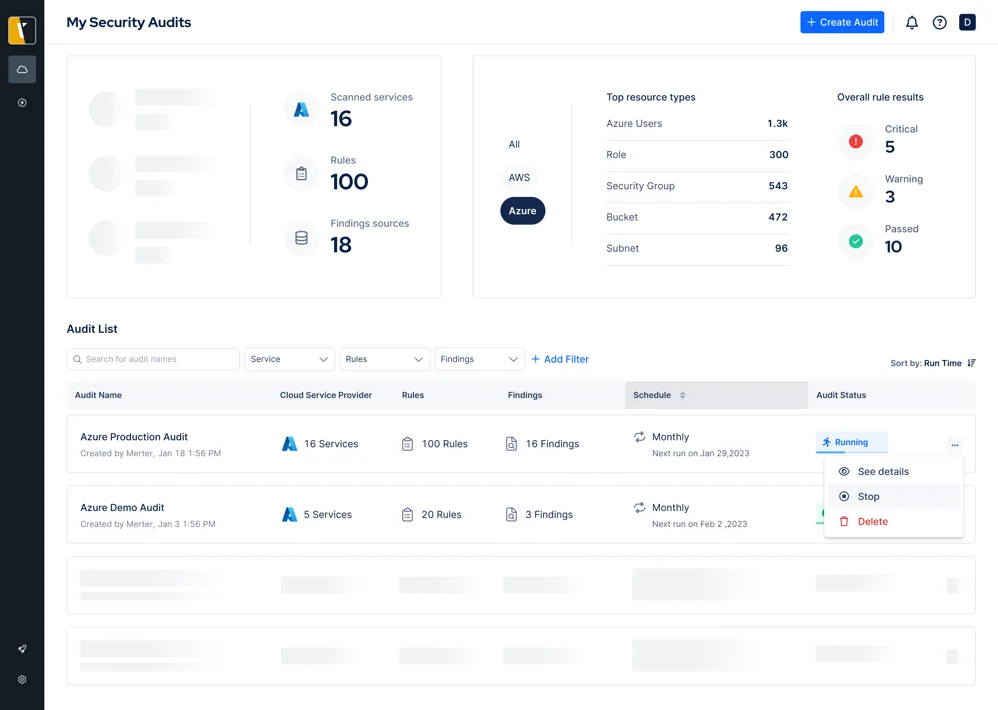Switch filter to AWS provider
The image size is (998, 710).
(x=518, y=177)
